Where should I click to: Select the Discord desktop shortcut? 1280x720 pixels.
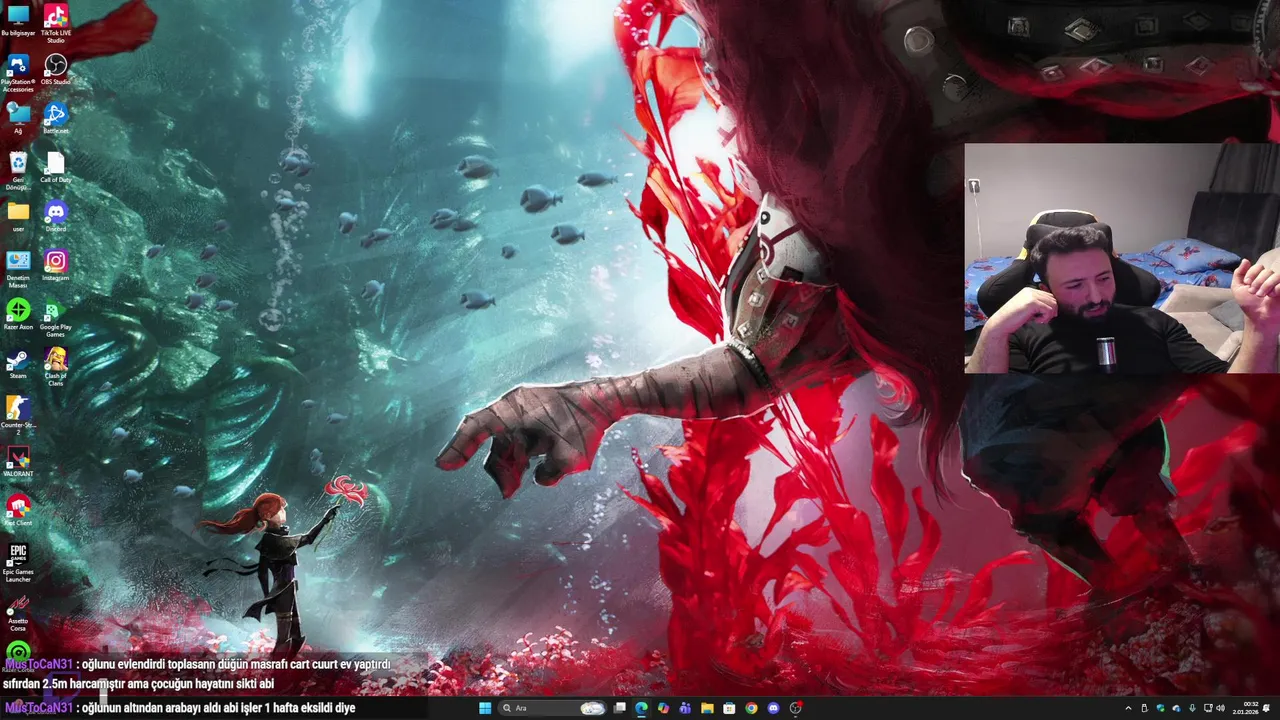click(x=55, y=216)
